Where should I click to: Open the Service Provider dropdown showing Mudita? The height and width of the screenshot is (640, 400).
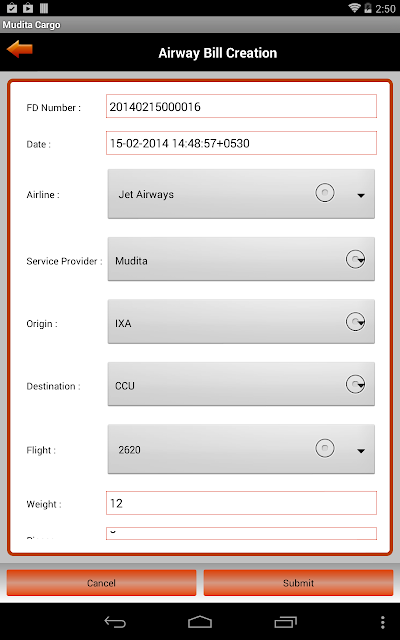(x=241, y=259)
